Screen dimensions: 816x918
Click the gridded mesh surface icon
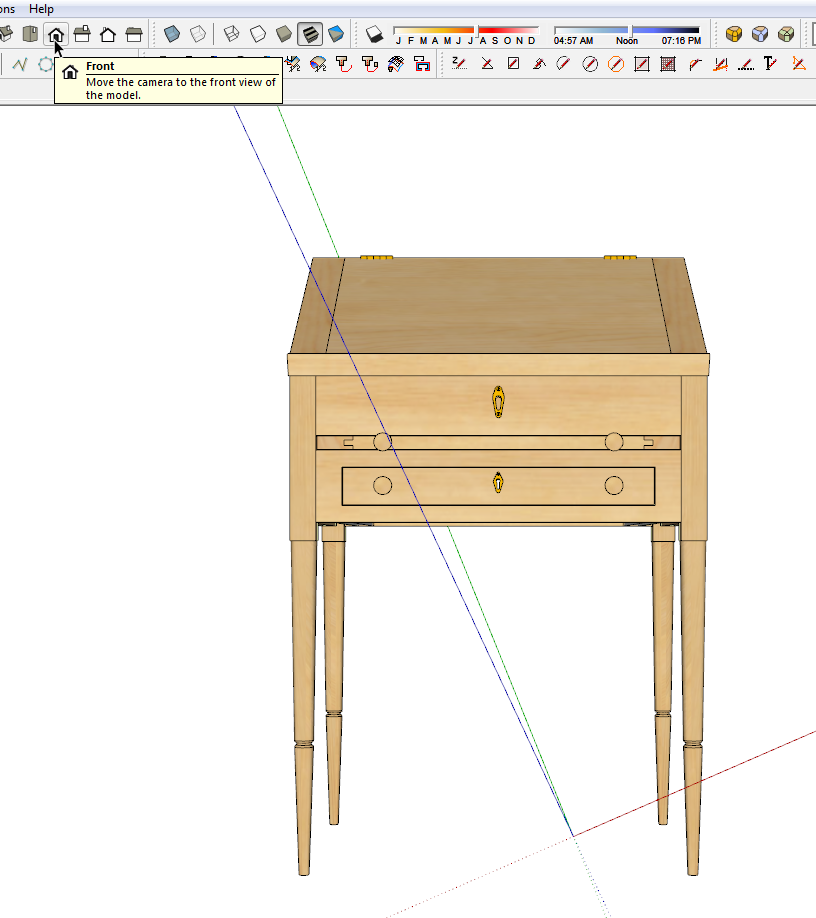pos(396,64)
